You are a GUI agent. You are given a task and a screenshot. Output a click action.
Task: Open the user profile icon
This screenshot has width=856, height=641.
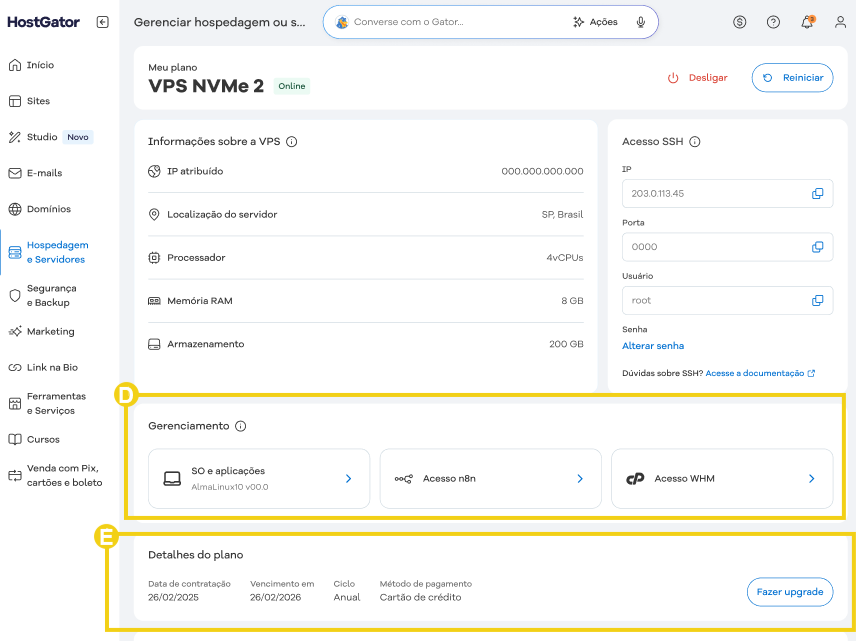(840, 22)
